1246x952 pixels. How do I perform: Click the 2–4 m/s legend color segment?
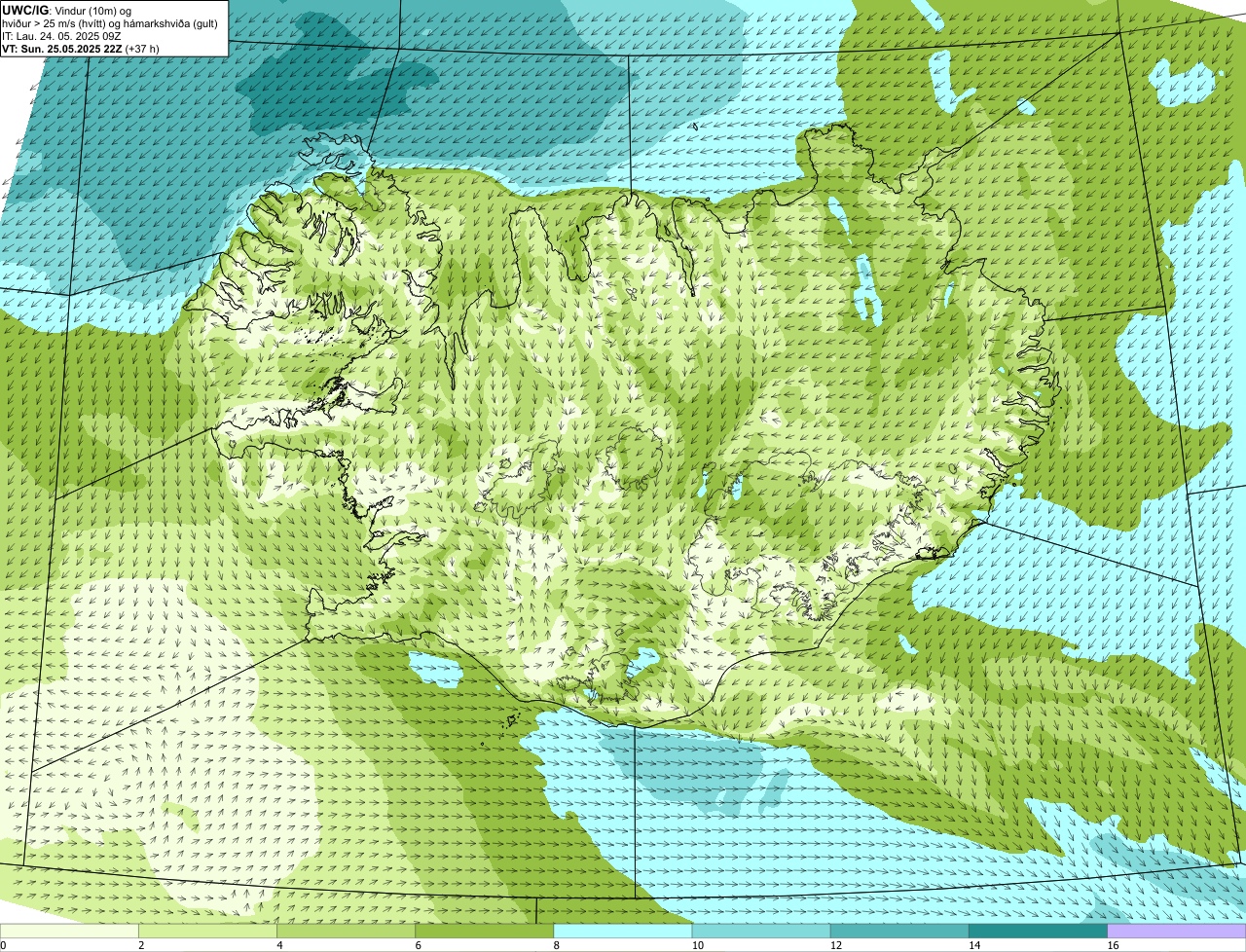pyautogui.click(x=208, y=932)
